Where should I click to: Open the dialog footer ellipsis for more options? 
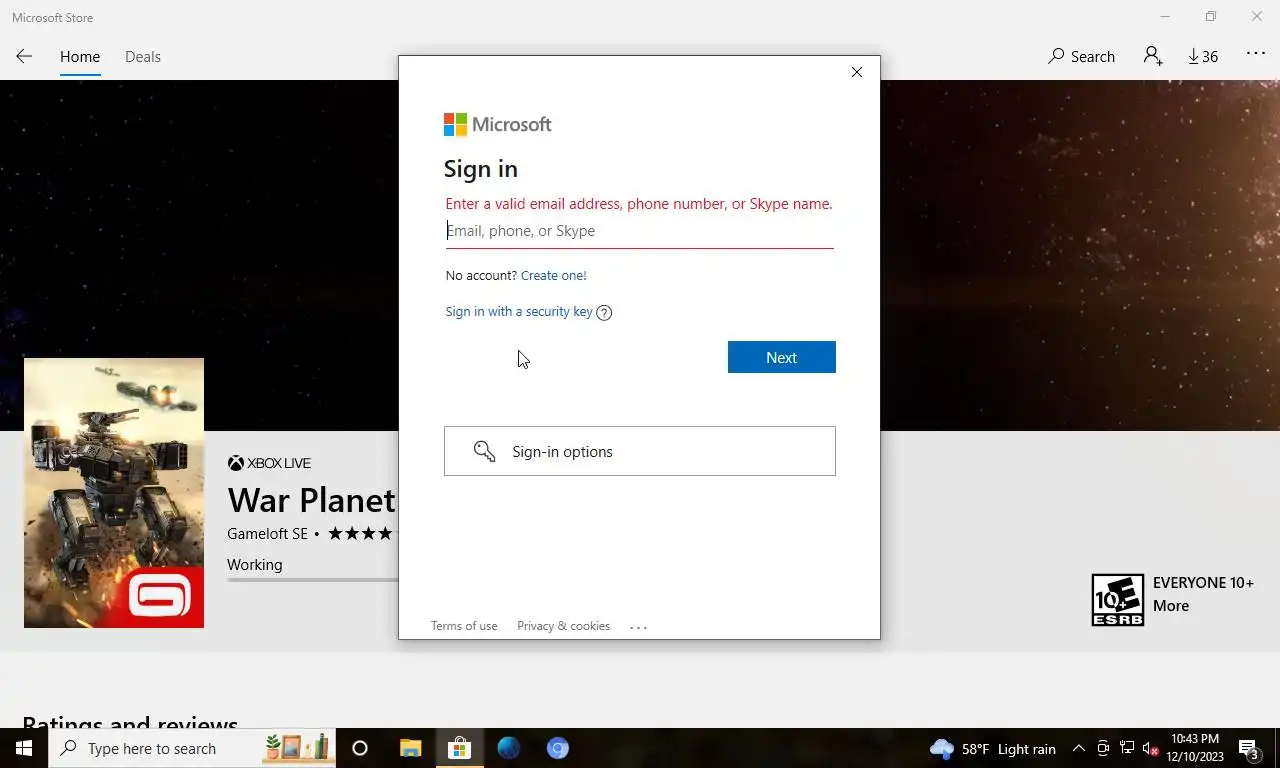[x=639, y=627]
